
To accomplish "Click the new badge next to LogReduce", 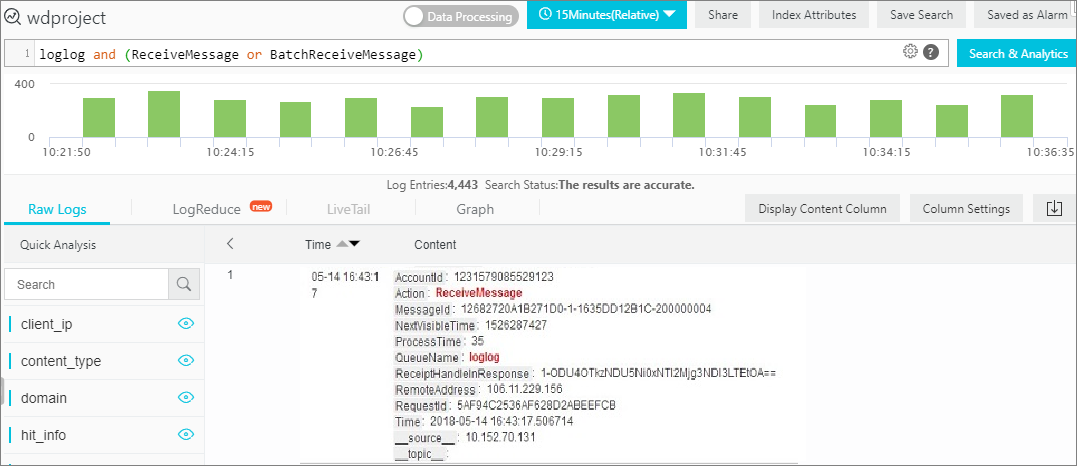I will (261, 206).
